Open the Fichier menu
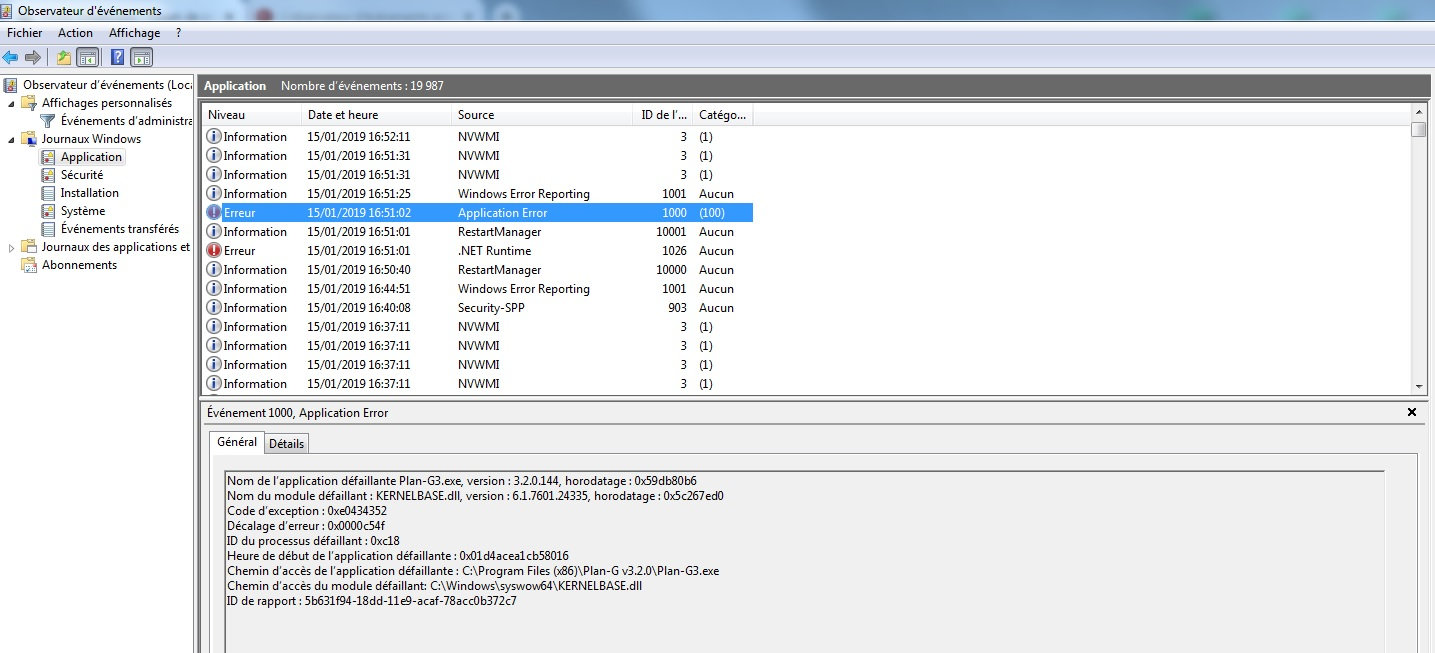Image resolution: width=1435 pixels, height=653 pixels. 25,33
